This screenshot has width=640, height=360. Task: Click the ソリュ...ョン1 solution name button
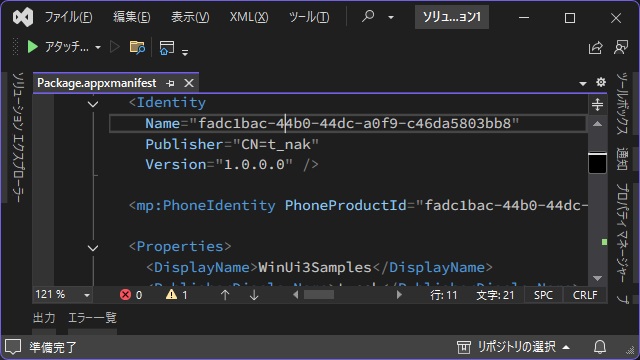tap(452, 17)
